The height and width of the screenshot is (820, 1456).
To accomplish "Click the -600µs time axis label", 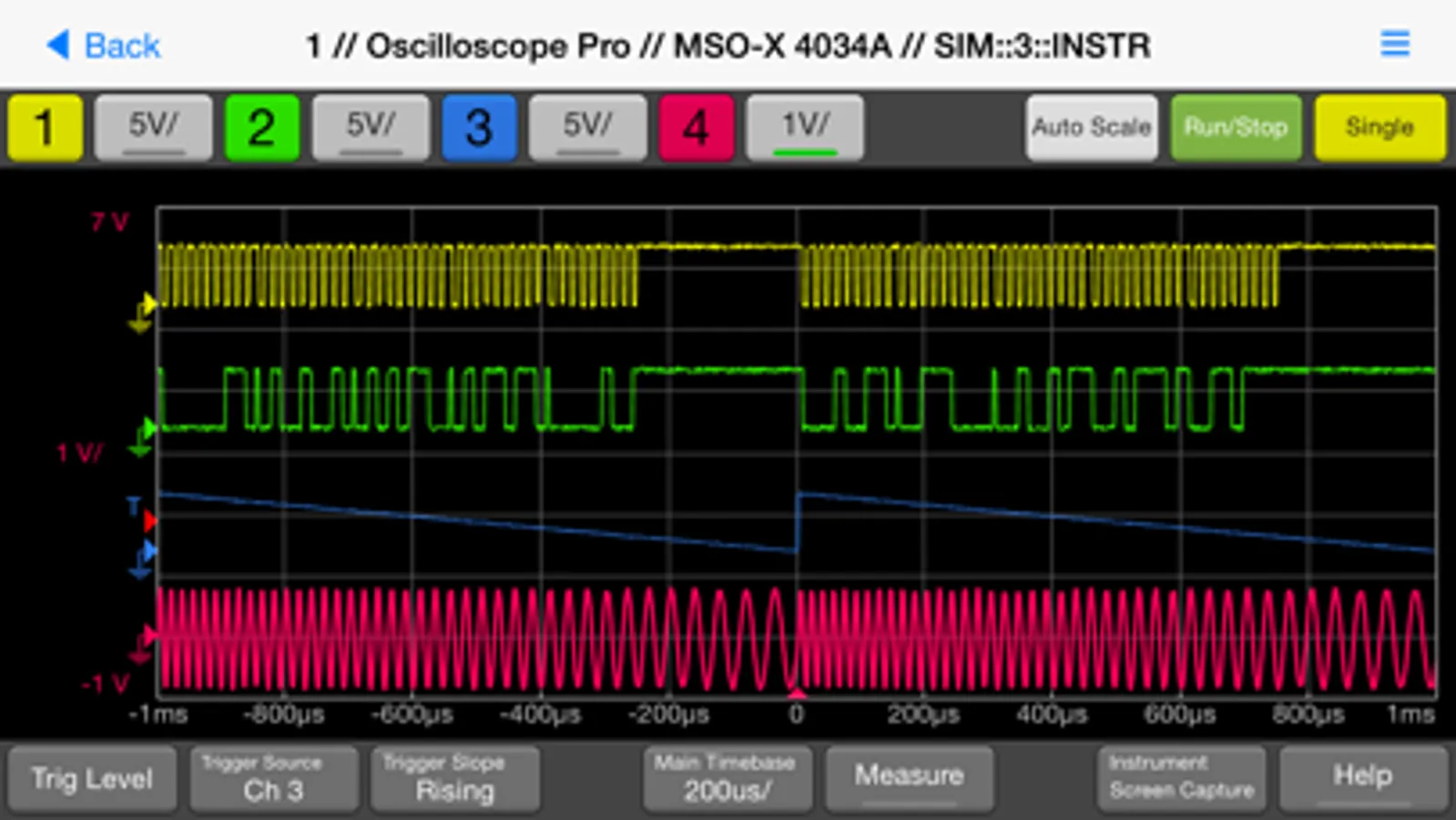I will 412,714.
